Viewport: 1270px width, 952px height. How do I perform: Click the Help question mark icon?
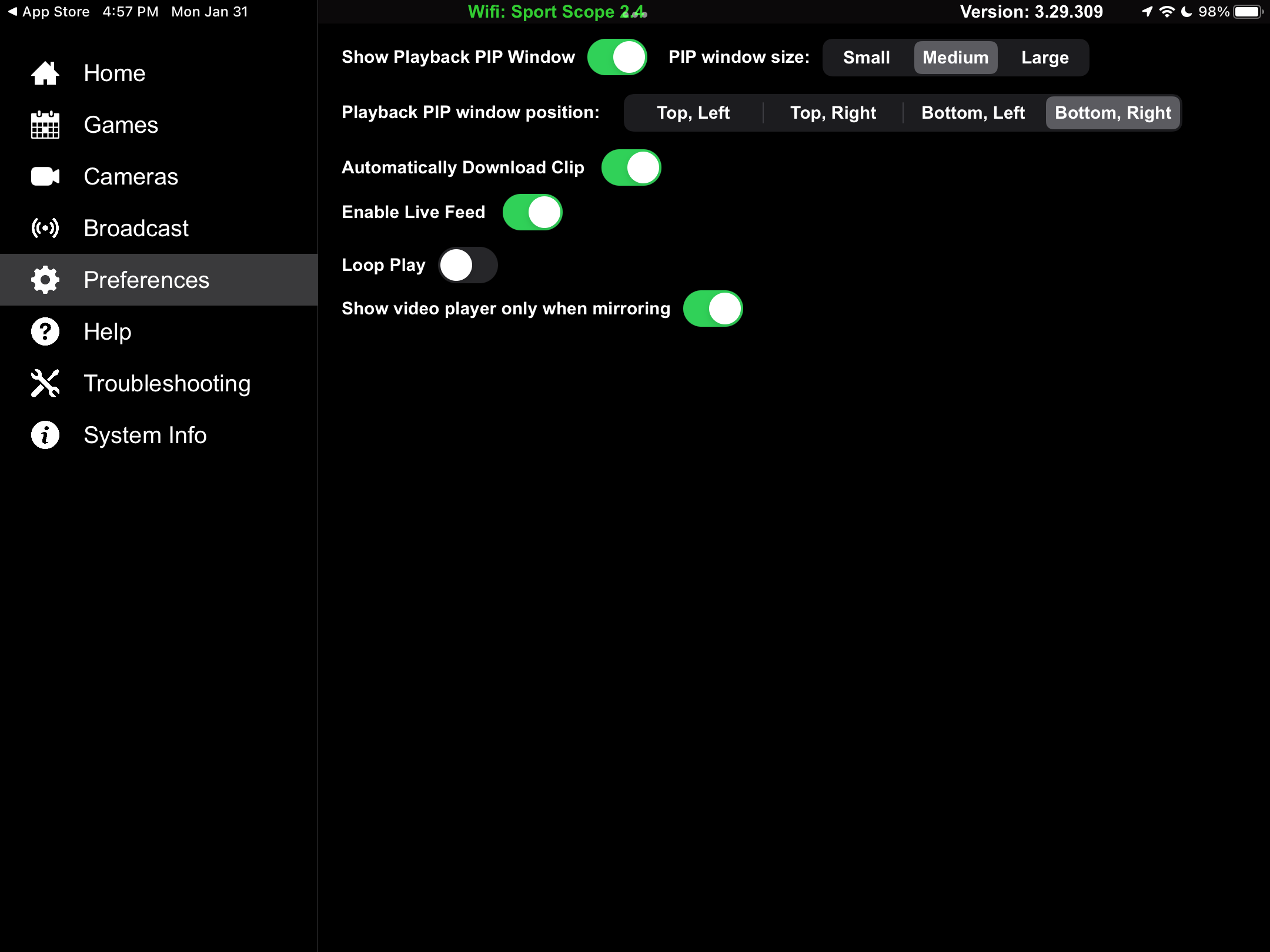(x=45, y=331)
